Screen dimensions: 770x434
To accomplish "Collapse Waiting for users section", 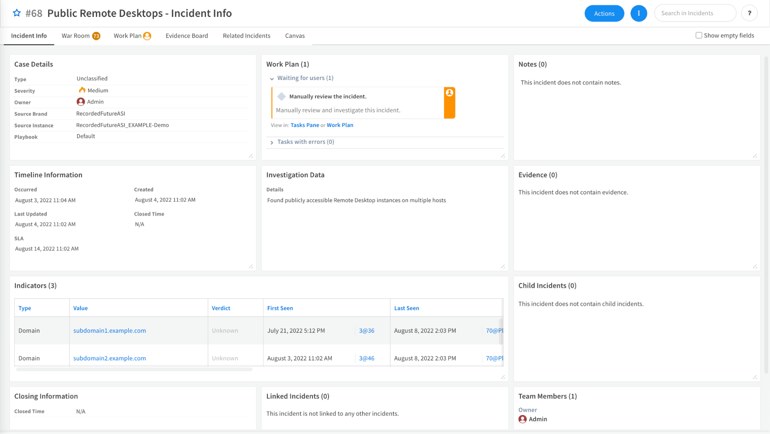I will [x=272, y=79].
